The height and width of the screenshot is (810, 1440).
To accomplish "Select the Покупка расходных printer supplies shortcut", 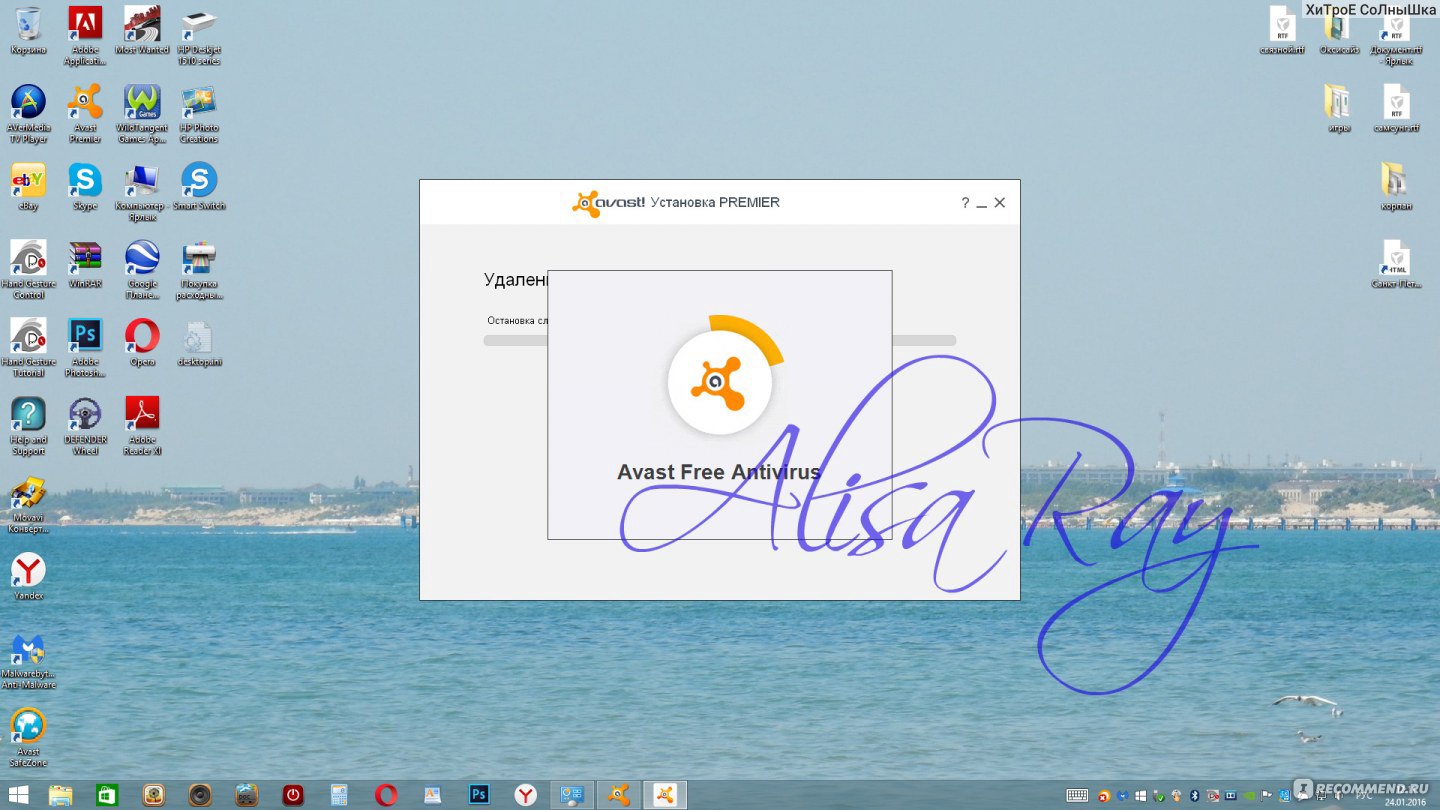I will pyautogui.click(x=199, y=270).
